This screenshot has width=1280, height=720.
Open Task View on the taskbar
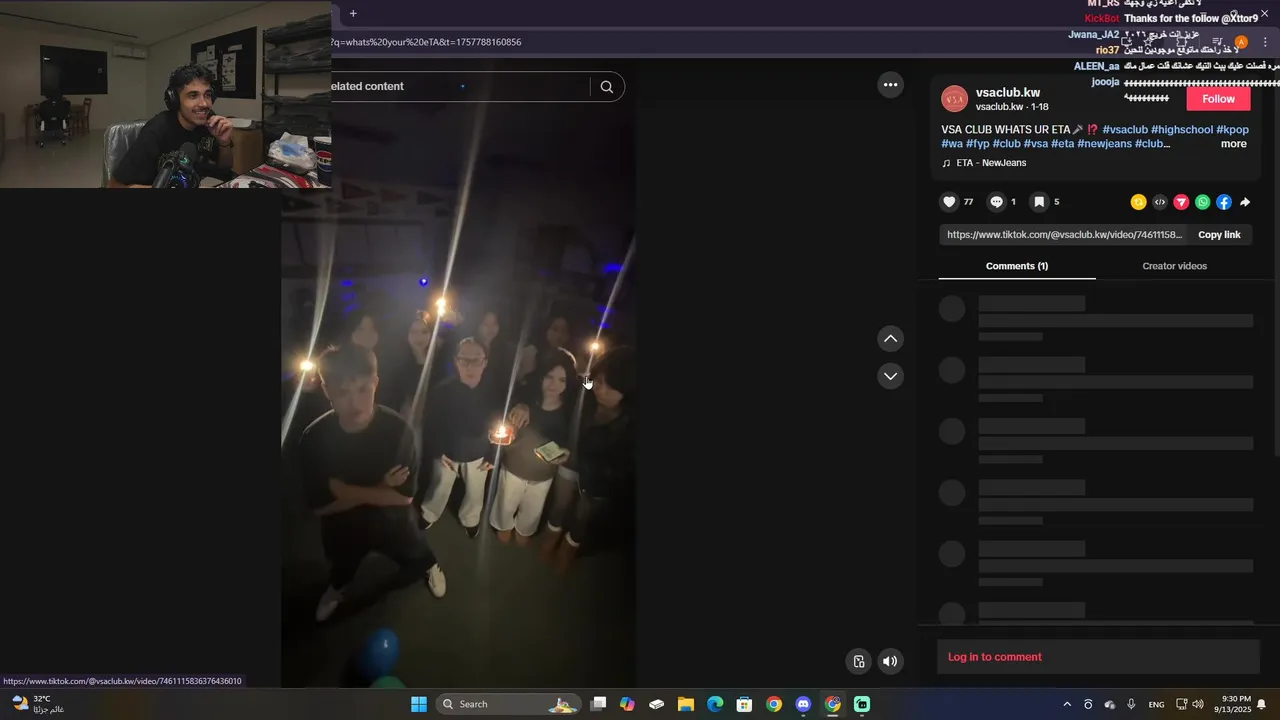598,704
